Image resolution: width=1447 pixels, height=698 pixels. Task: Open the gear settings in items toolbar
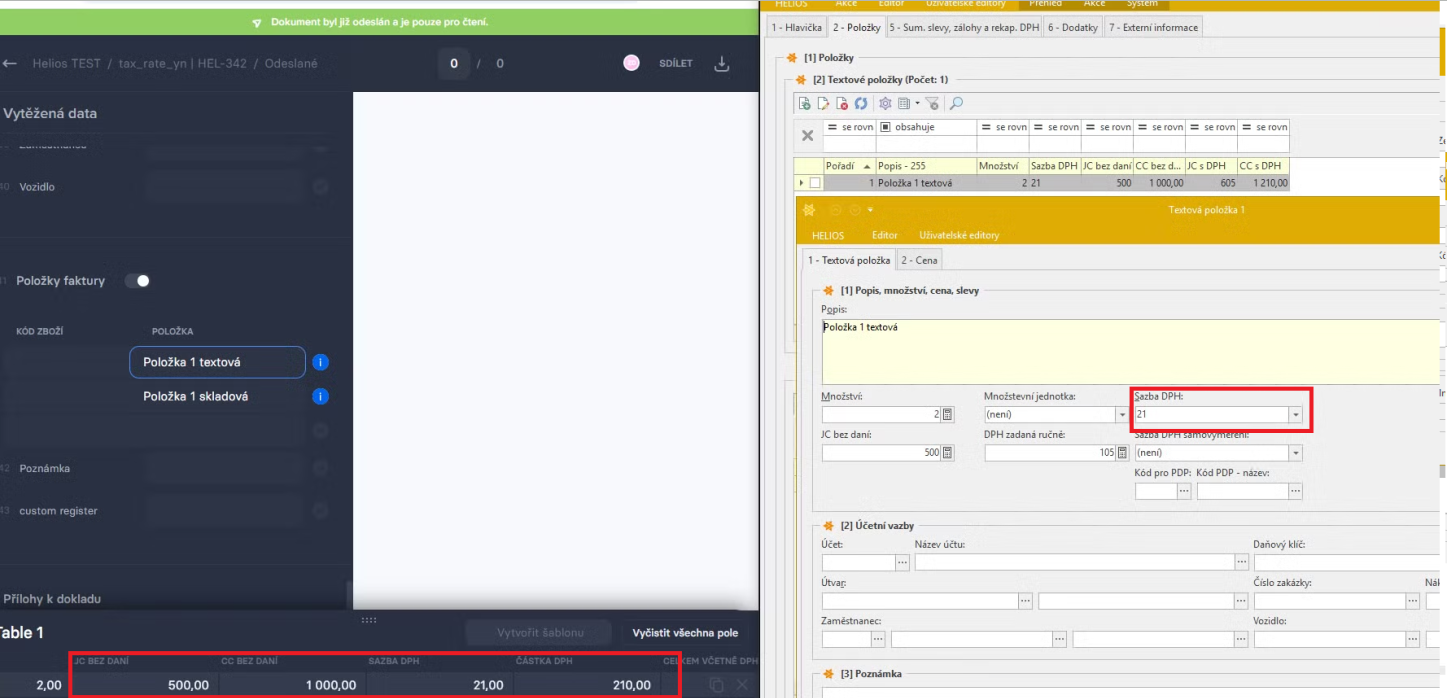click(x=885, y=103)
